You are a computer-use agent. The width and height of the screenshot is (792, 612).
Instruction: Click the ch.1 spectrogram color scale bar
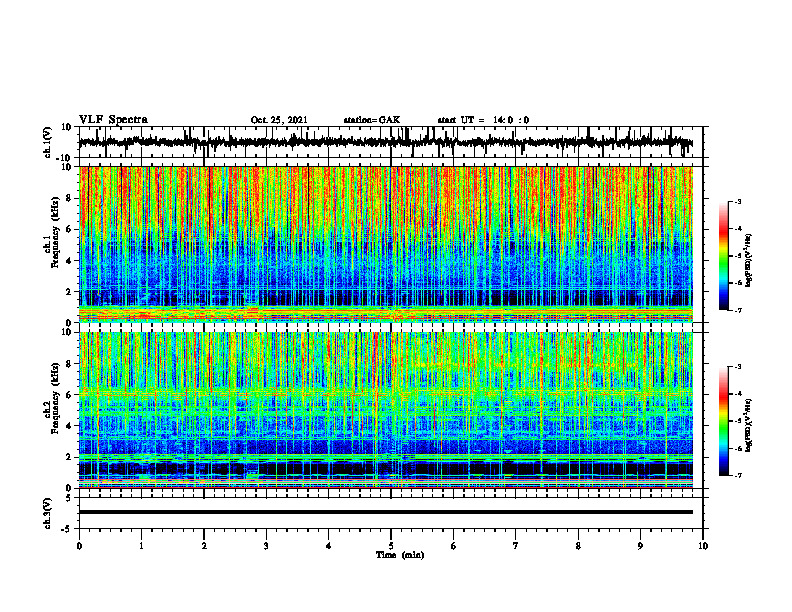pos(723,255)
